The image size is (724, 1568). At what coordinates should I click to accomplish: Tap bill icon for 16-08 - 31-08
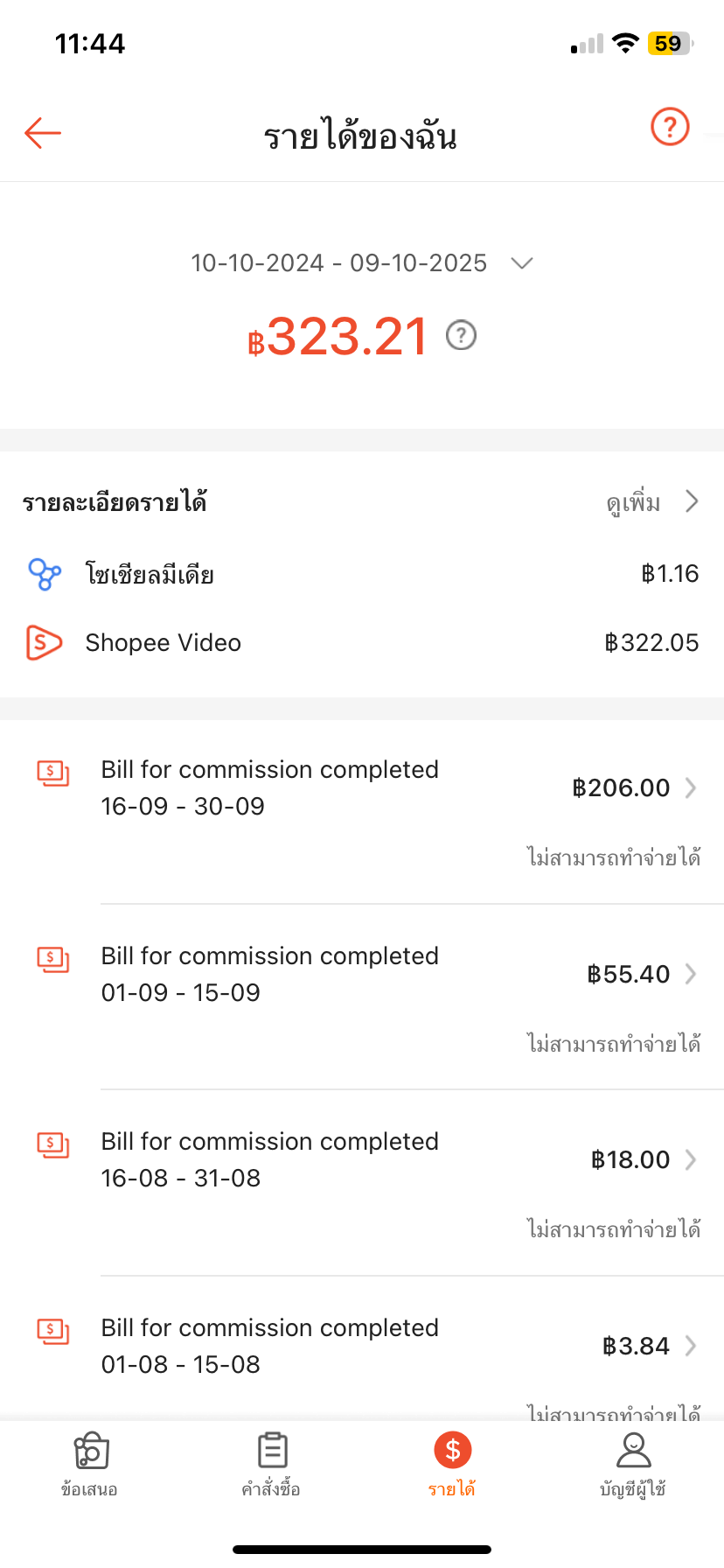pos(52,1144)
